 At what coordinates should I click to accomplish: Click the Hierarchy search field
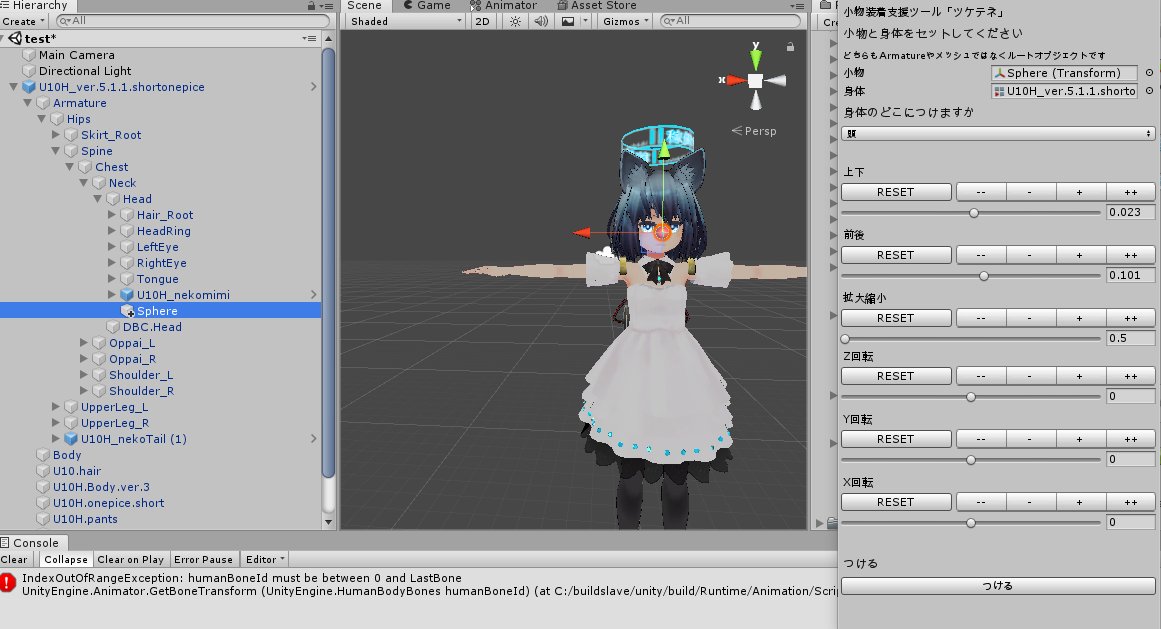[193, 21]
